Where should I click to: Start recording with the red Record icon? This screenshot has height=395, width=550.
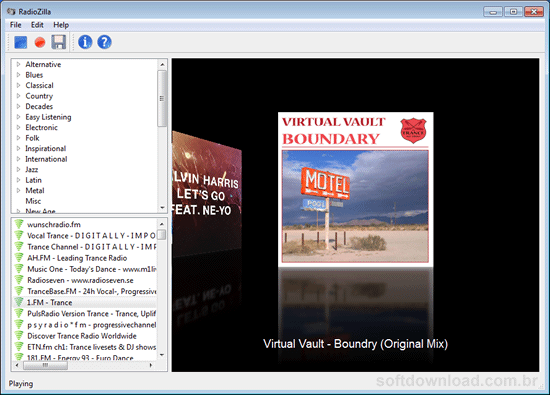pyautogui.click(x=40, y=42)
